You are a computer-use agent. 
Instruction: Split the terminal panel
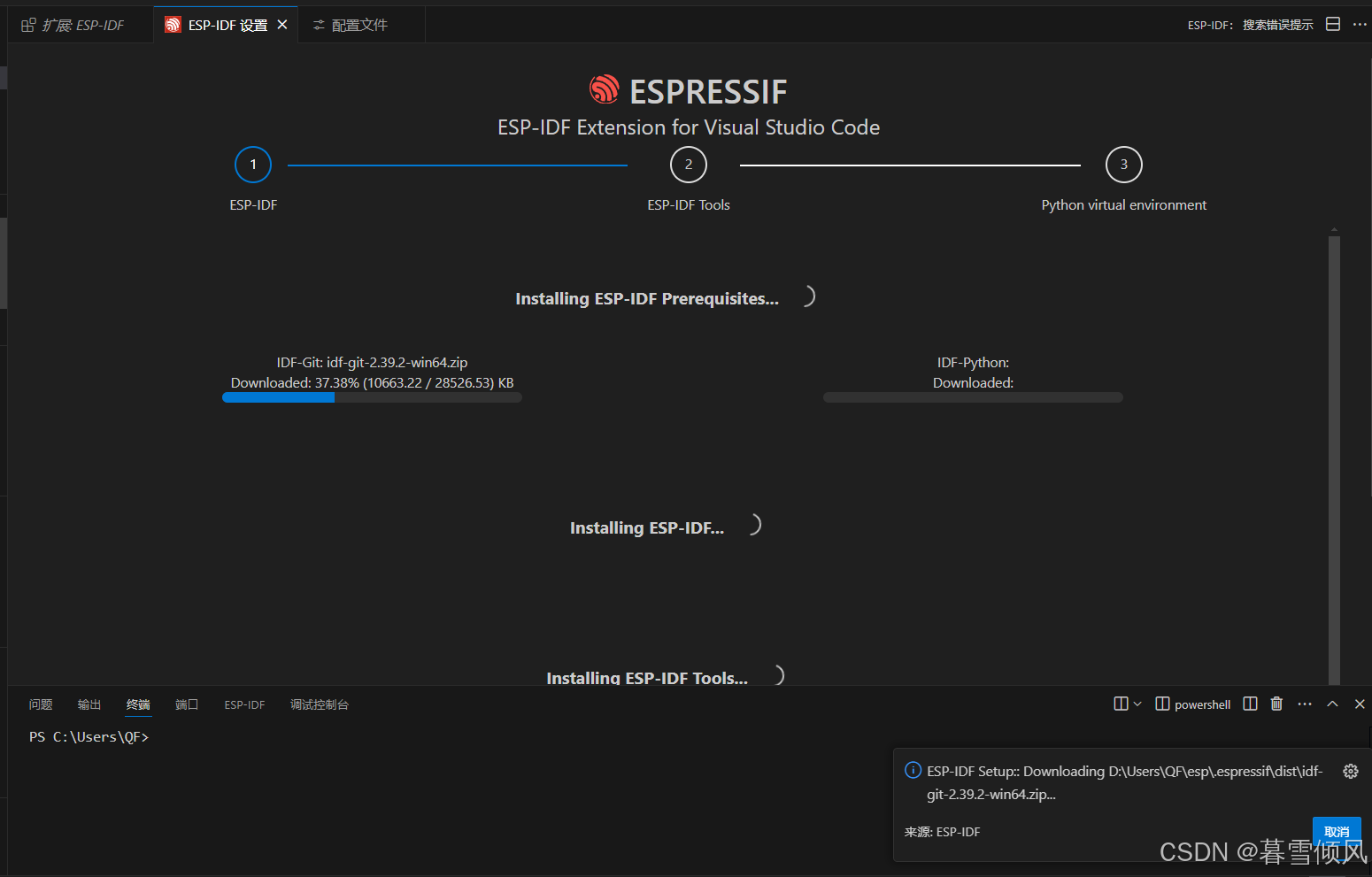pos(1250,704)
